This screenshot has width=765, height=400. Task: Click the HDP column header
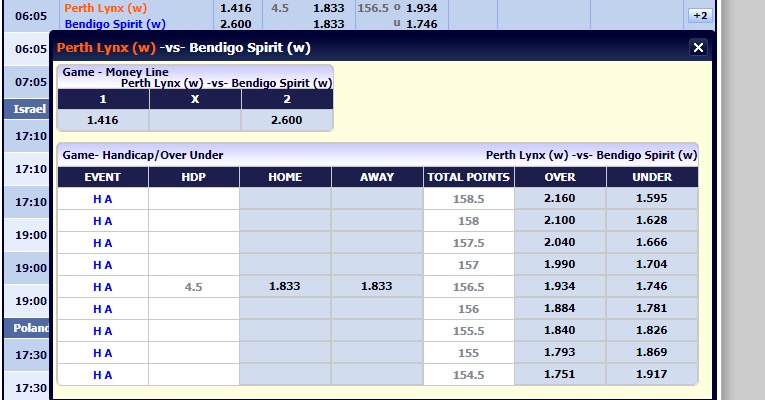point(193,177)
